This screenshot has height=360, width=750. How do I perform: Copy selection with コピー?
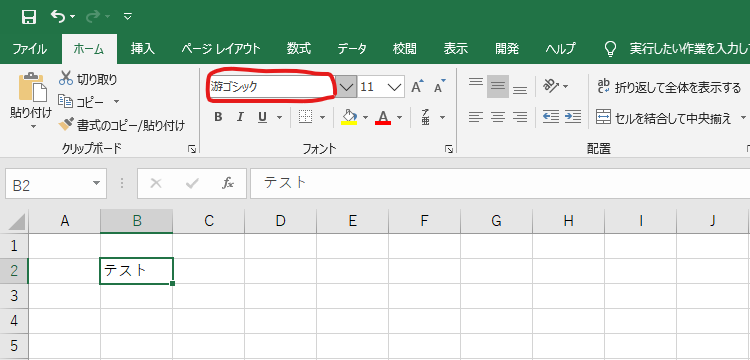[x=82, y=101]
